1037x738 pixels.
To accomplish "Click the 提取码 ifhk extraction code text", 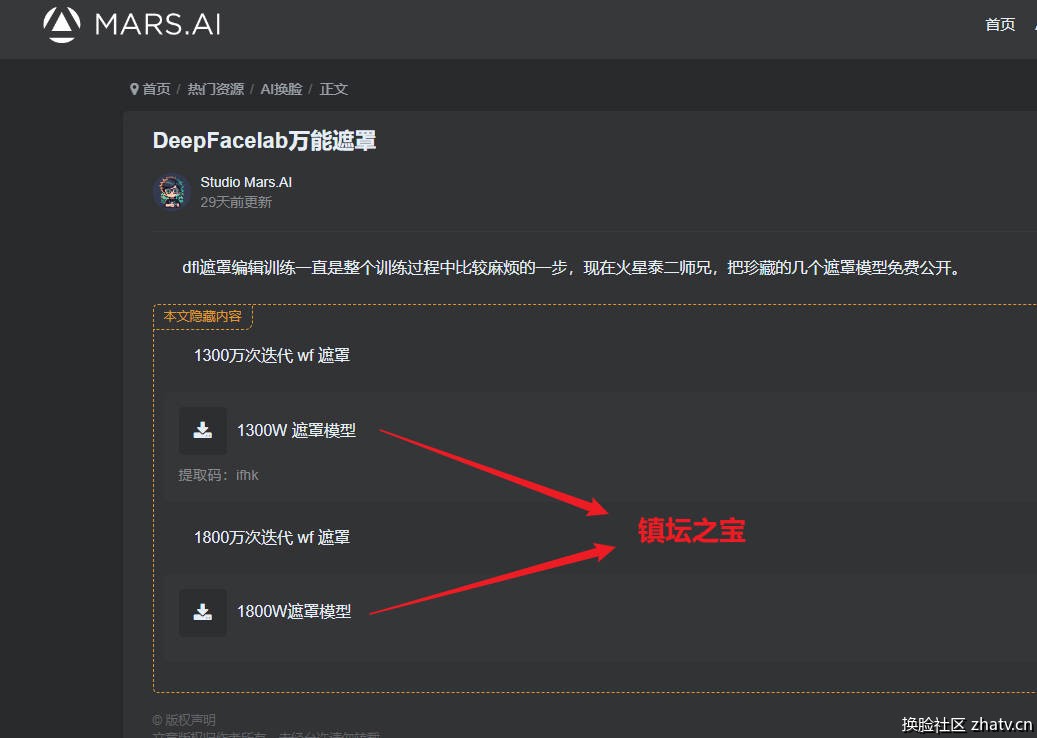I will point(218,475).
